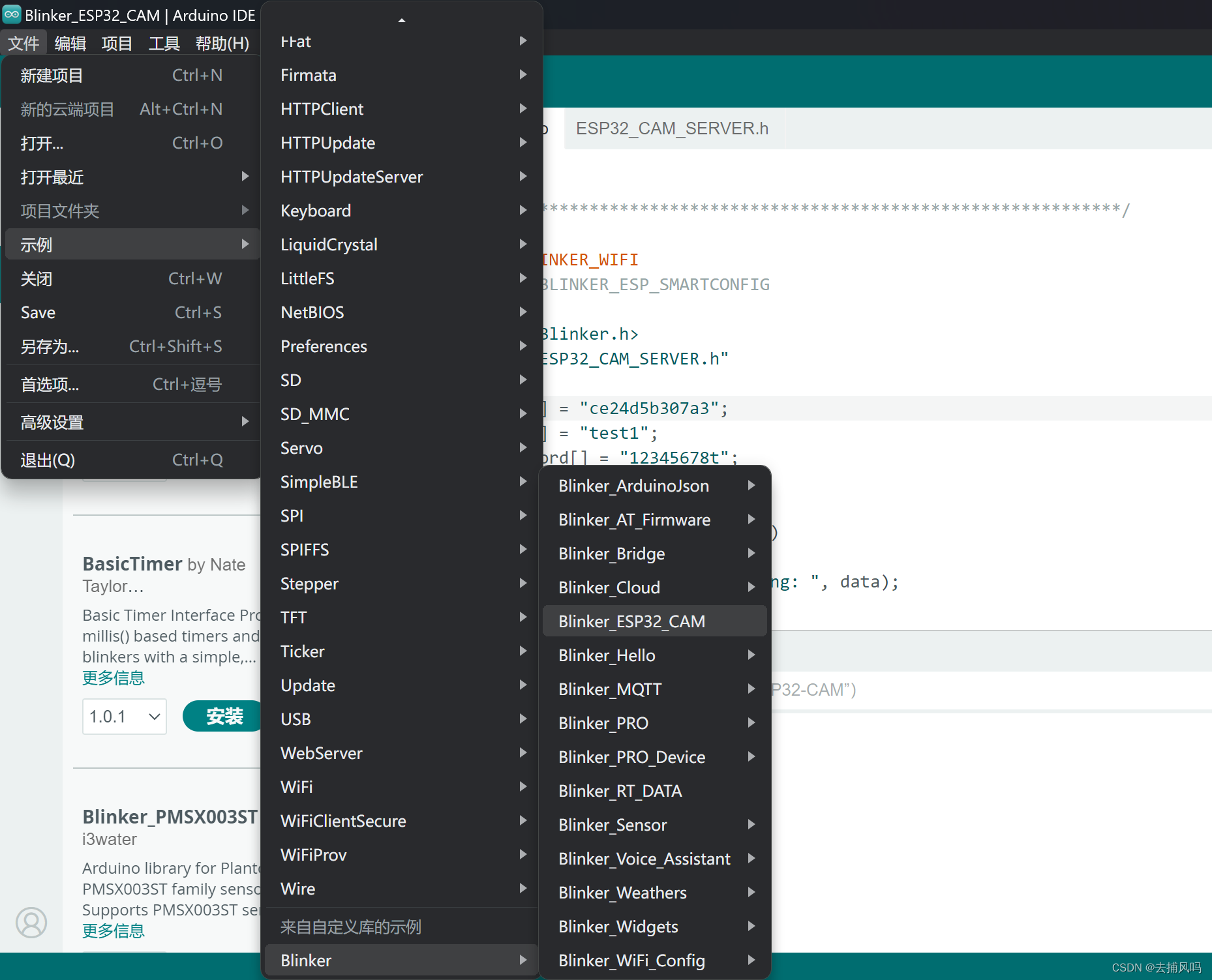Choose 退出(Q) from the file menu
This screenshot has width=1212, height=980.
tap(132, 460)
